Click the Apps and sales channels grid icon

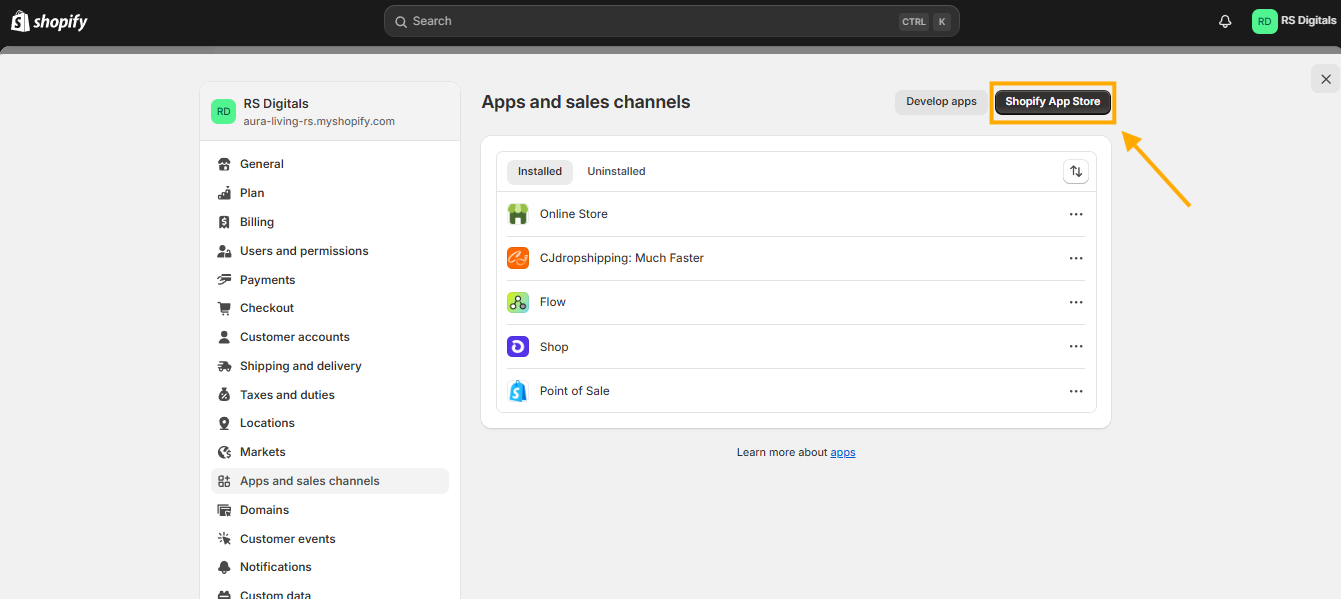click(224, 481)
